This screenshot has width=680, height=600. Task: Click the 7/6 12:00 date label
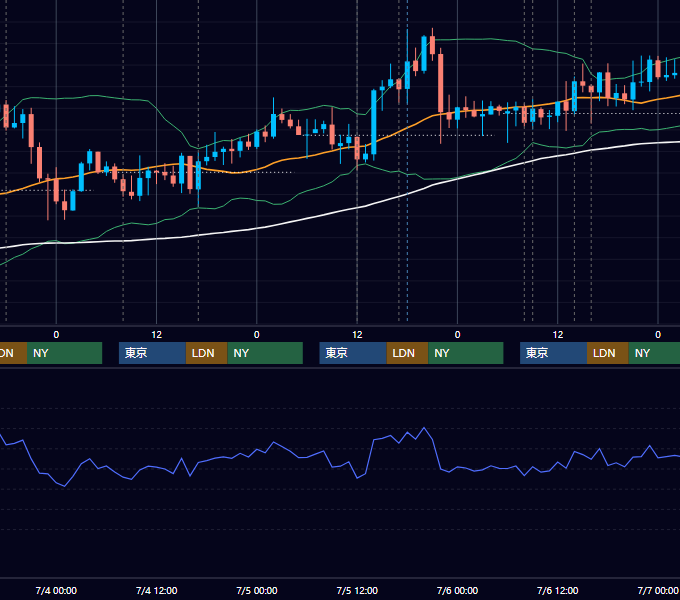(x=558, y=590)
